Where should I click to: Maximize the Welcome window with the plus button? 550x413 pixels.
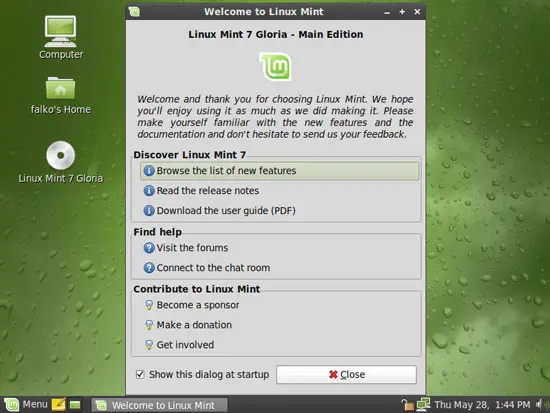click(x=402, y=12)
